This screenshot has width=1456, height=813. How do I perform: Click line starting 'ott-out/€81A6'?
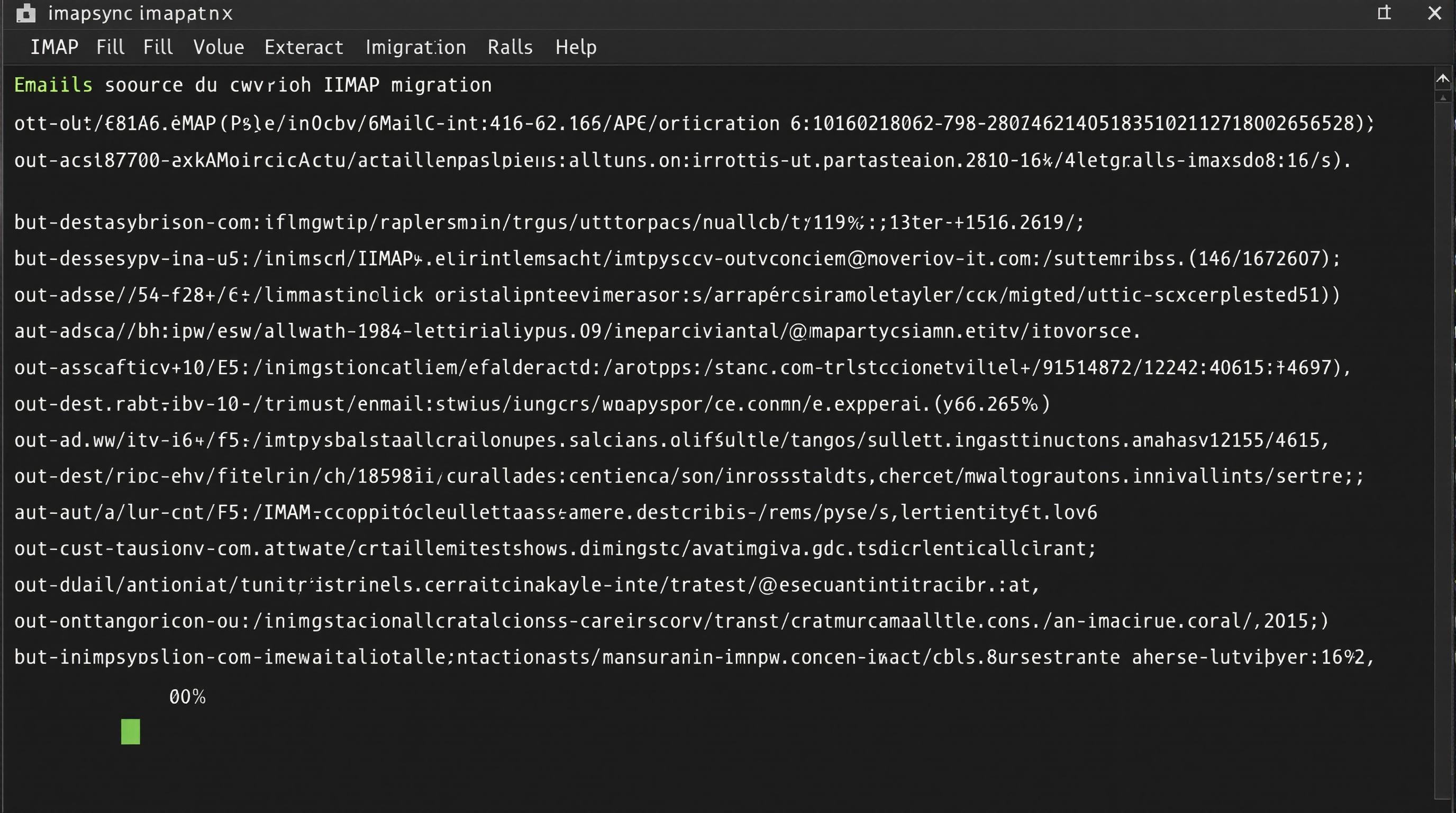coord(694,123)
